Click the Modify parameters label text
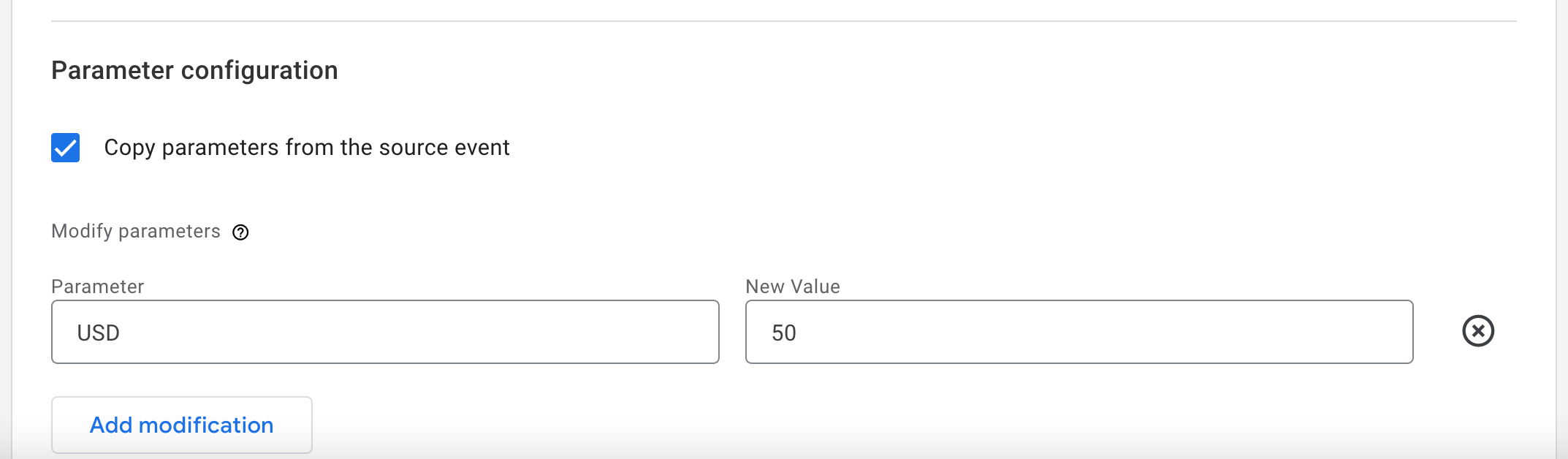The height and width of the screenshot is (459, 1568). [134, 231]
